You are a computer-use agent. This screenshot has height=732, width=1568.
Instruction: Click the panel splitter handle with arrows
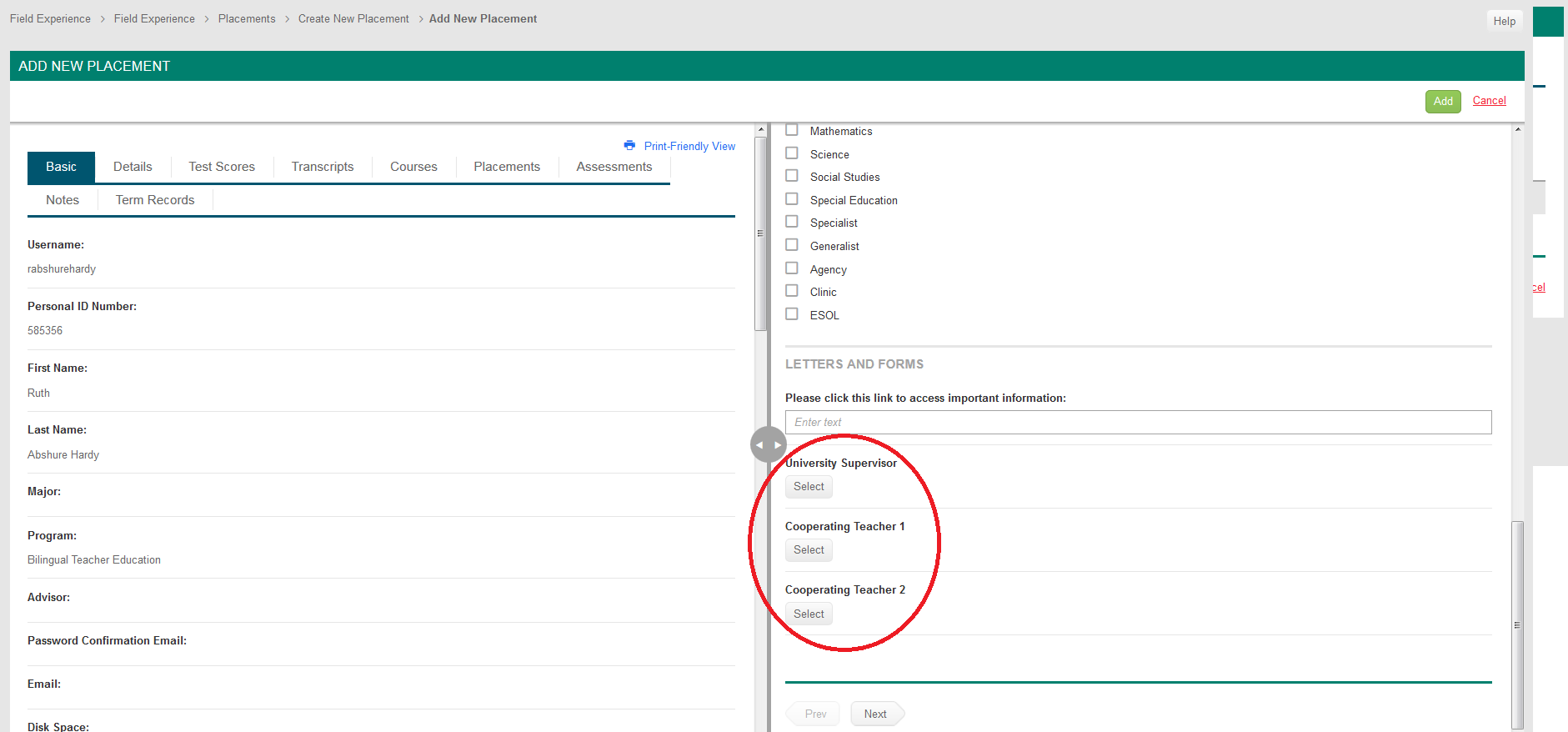click(768, 444)
